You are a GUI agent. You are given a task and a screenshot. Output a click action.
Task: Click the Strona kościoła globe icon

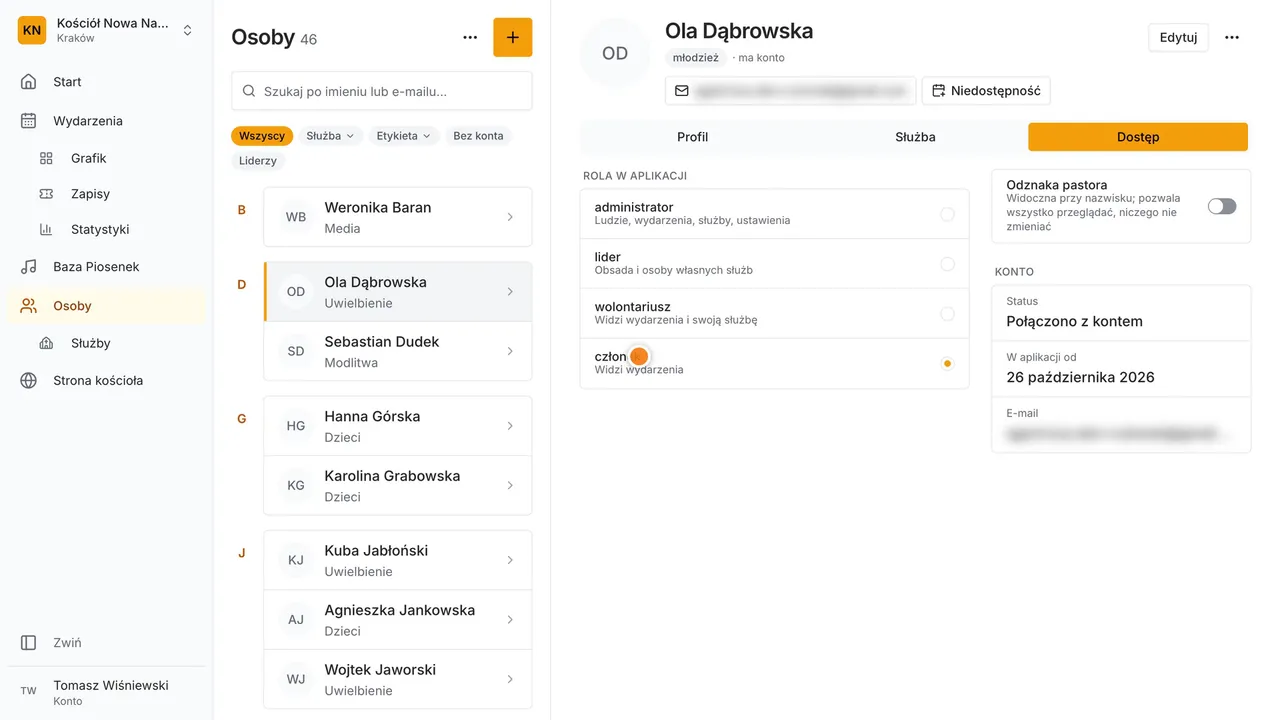(x=29, y=381)
